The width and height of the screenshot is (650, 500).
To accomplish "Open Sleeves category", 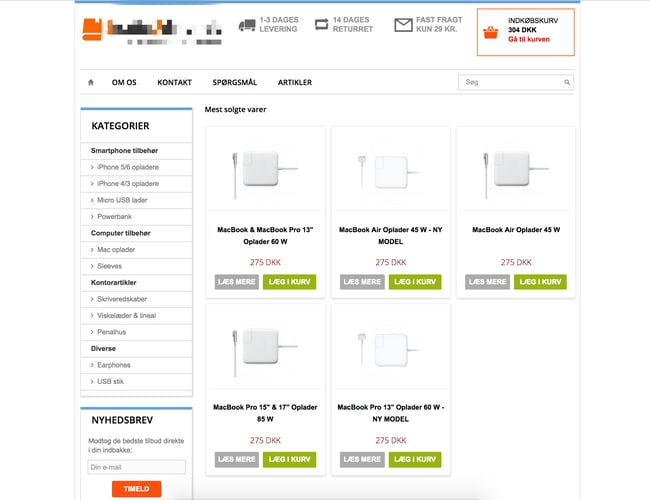I will [109, 266].
